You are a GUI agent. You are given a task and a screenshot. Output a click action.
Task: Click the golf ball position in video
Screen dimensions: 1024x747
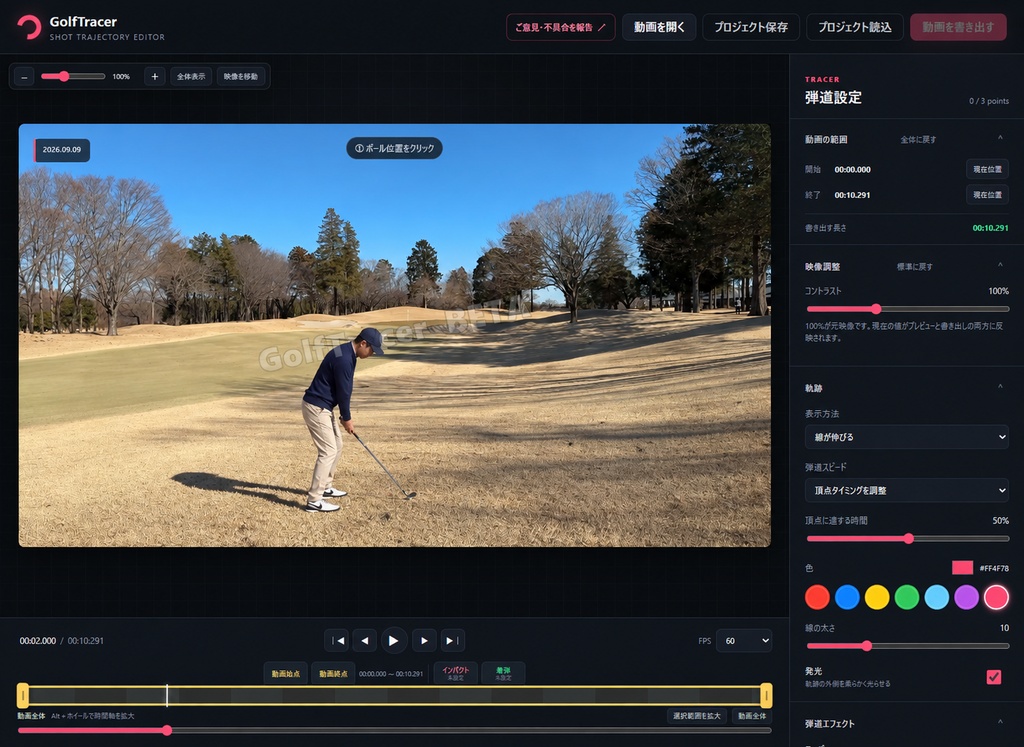tap(411, 496)
